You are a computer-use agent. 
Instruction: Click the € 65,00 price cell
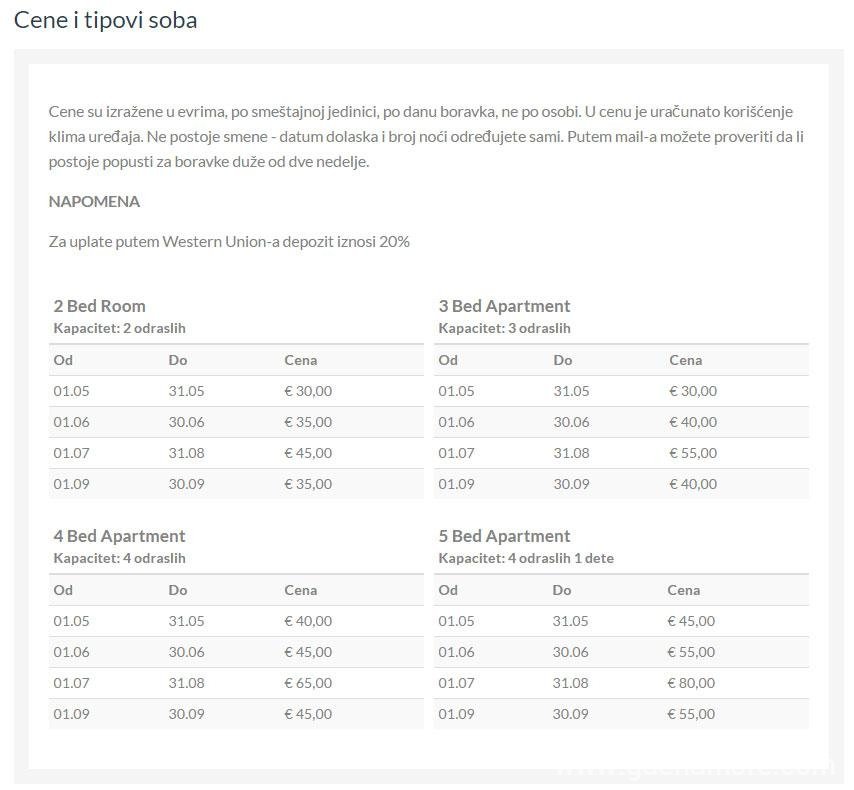(x=308, y=683)
